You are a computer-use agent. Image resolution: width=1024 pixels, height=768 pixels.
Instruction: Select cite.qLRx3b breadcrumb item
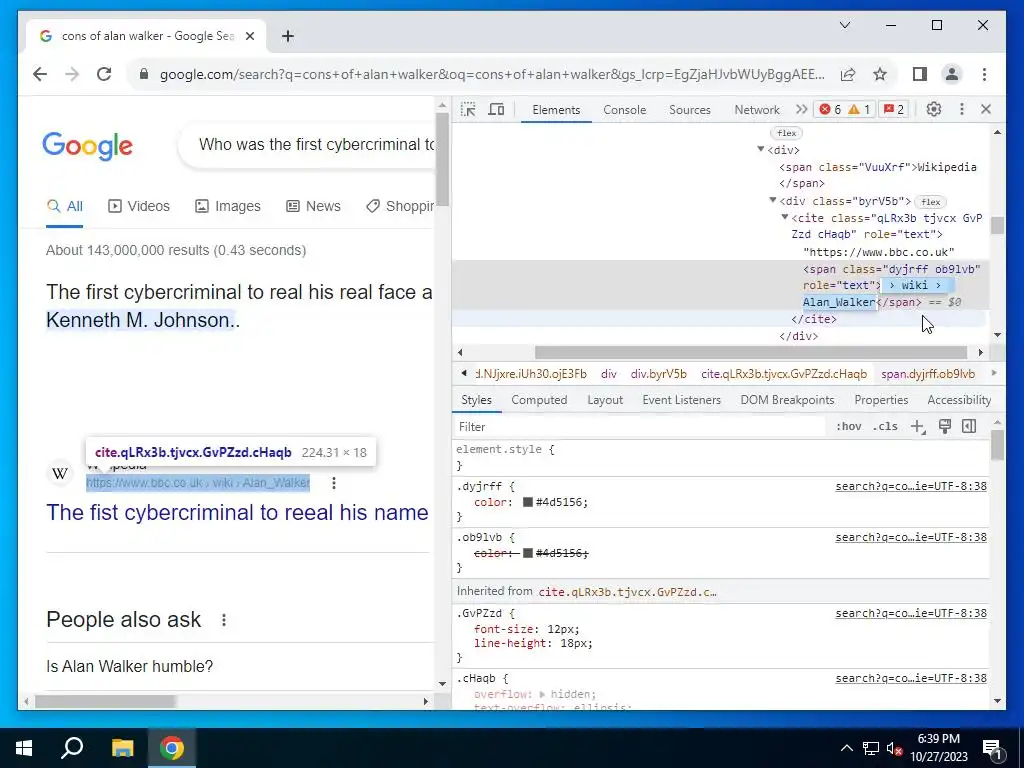tap(784, 374)
